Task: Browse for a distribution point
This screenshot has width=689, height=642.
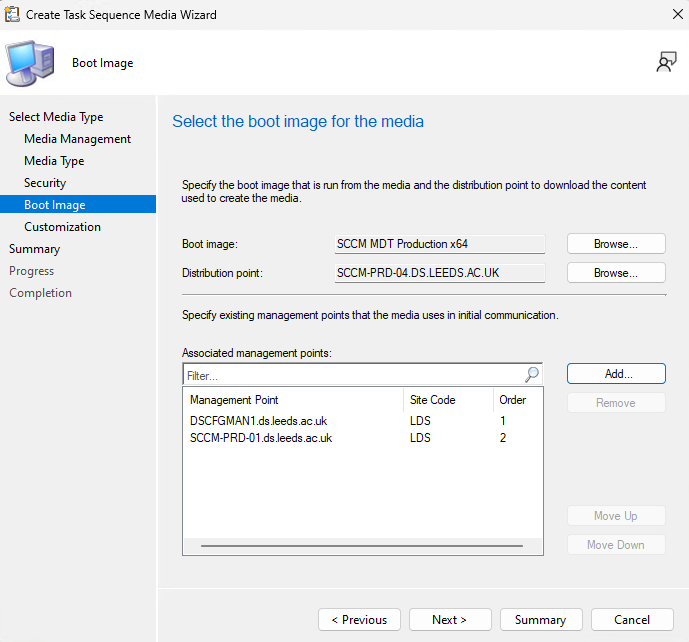Action: point(616,273)
